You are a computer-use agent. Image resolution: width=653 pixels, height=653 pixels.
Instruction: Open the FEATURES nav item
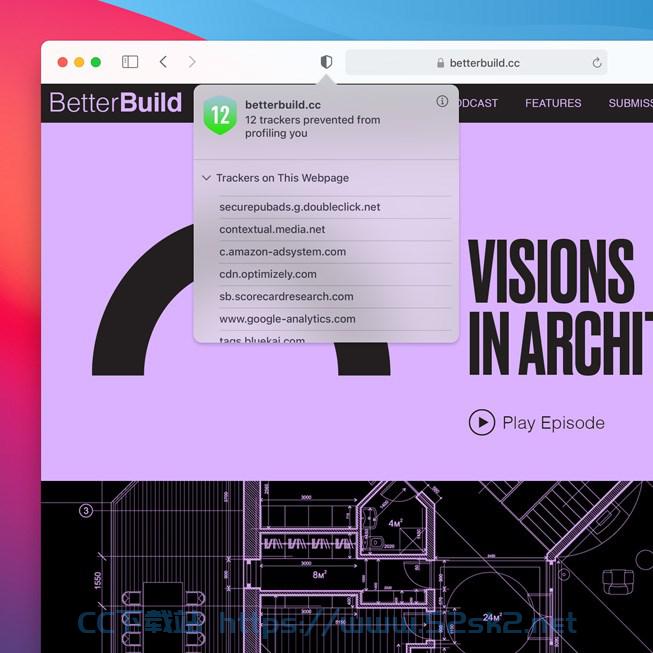(x=553, y=103)
